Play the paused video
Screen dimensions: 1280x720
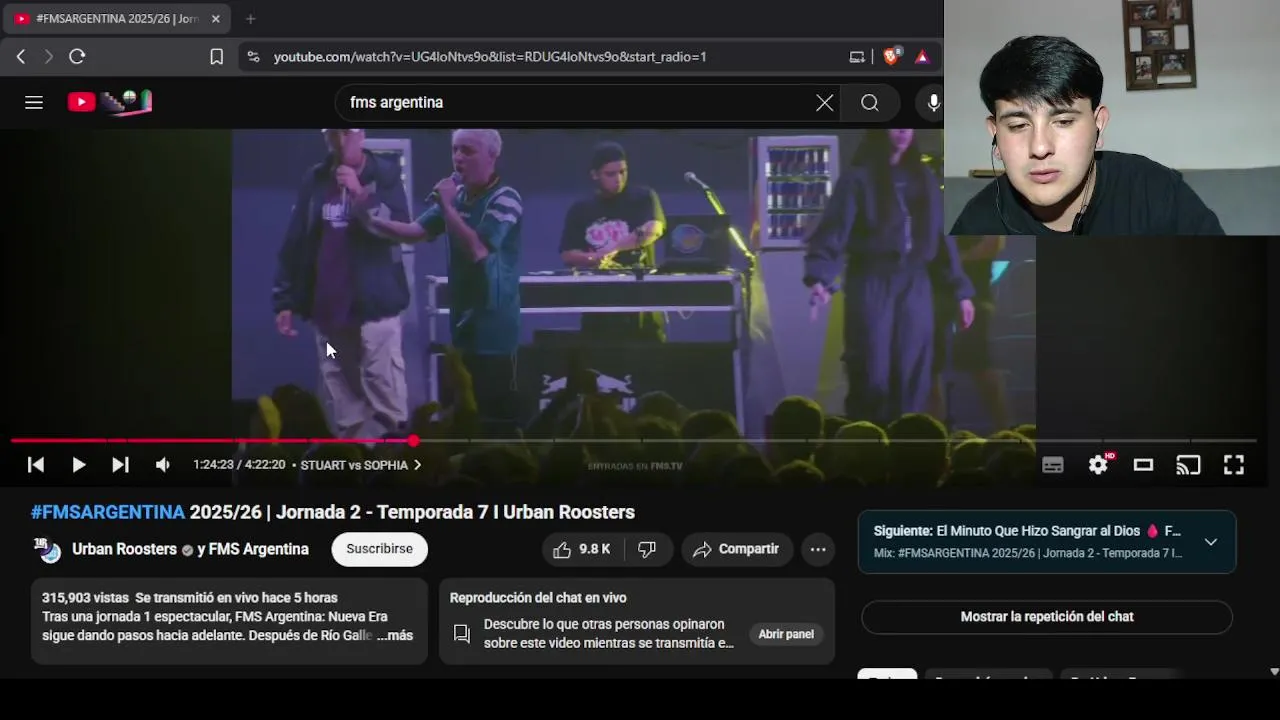(78, 465)
